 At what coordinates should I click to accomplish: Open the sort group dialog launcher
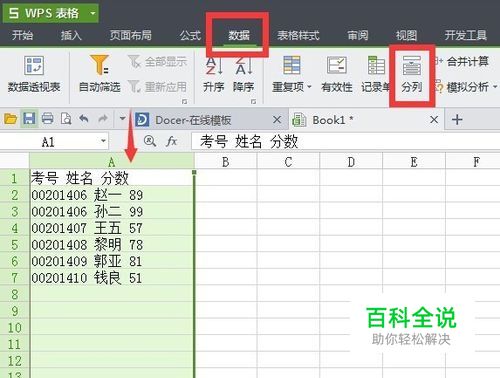point(253,101)
